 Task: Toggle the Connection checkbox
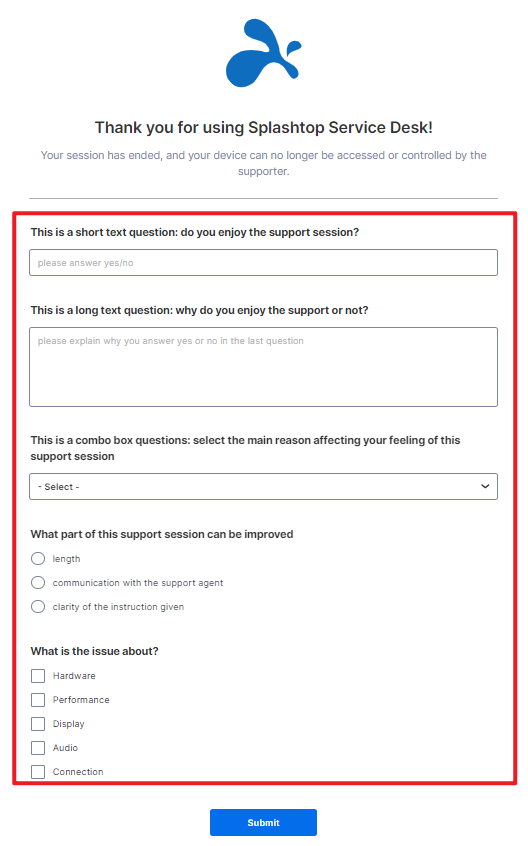38,772
